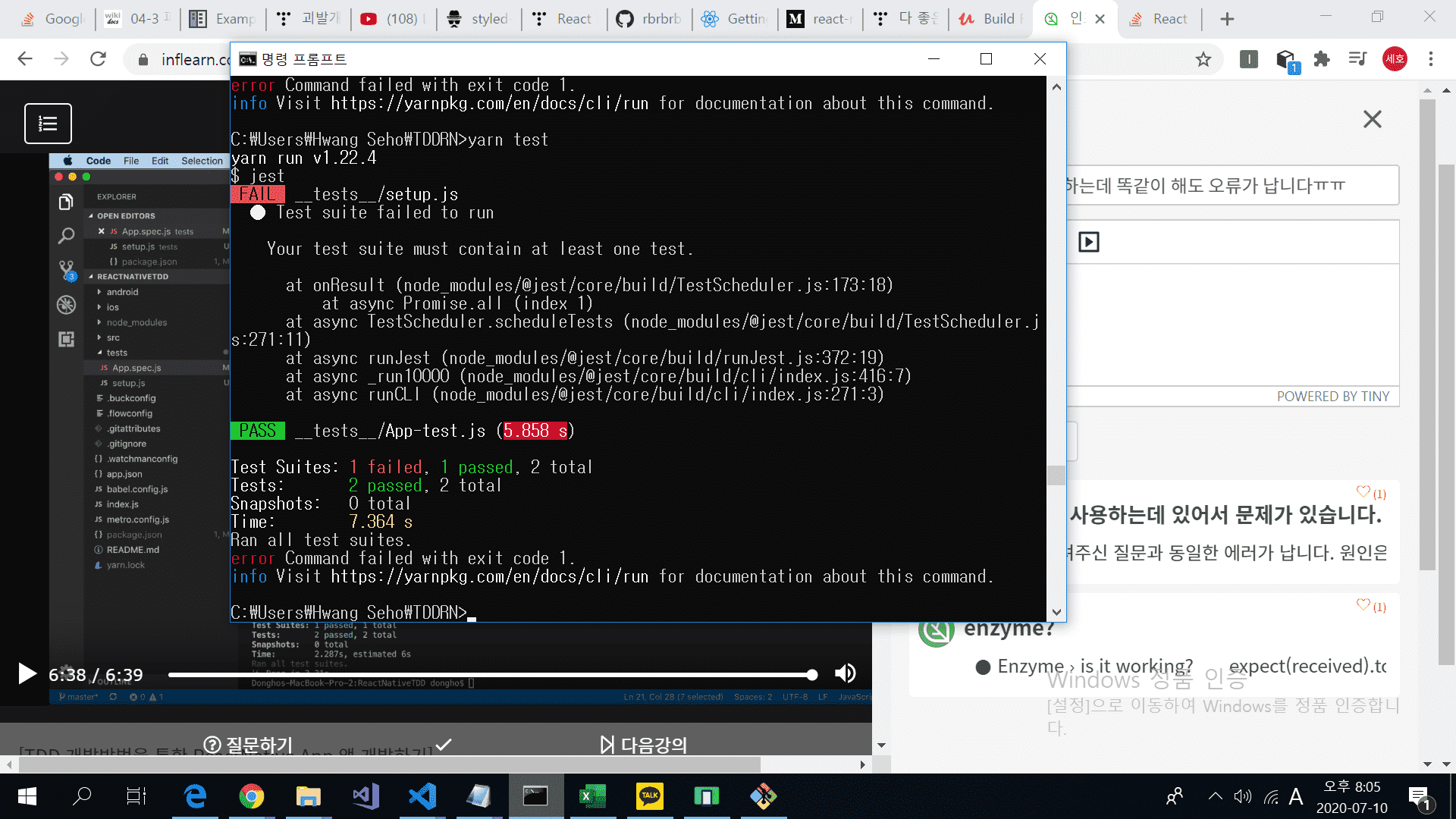Click the command prompt scrollbar down arrow
This screenshot has width=1456, height=819.
point(1056,613)
